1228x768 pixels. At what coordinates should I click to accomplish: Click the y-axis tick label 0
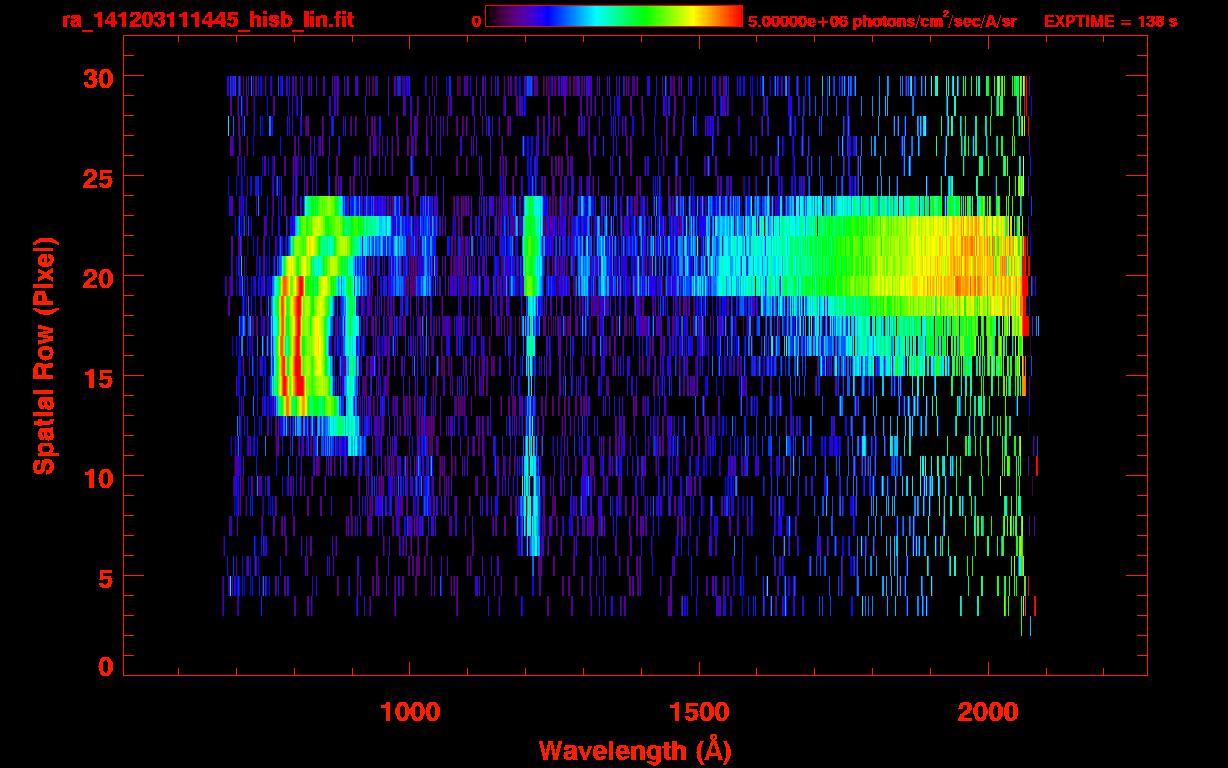105,667
